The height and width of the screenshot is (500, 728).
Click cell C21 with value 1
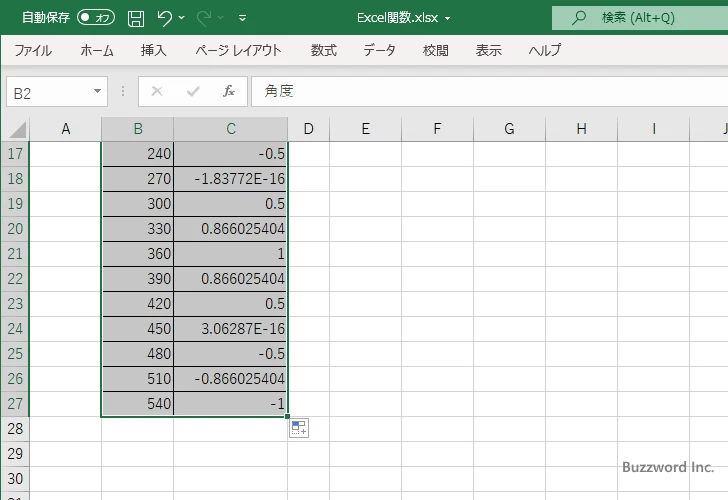231,254
